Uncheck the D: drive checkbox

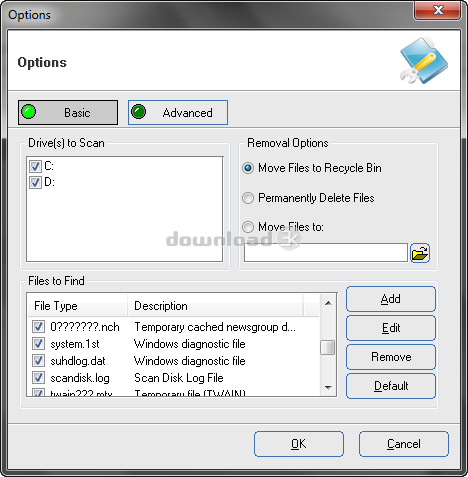[x=35, y=182]
